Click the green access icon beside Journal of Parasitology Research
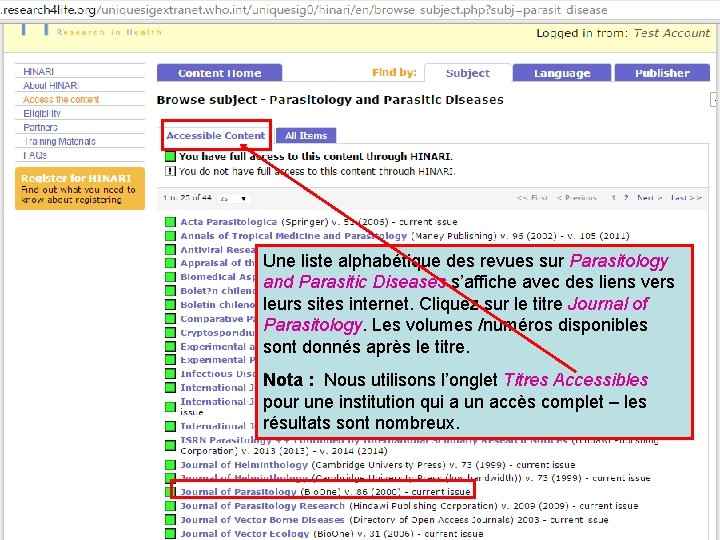Image resolution: width=720 pixels, height=540 pixels. [x=170, y=506]
